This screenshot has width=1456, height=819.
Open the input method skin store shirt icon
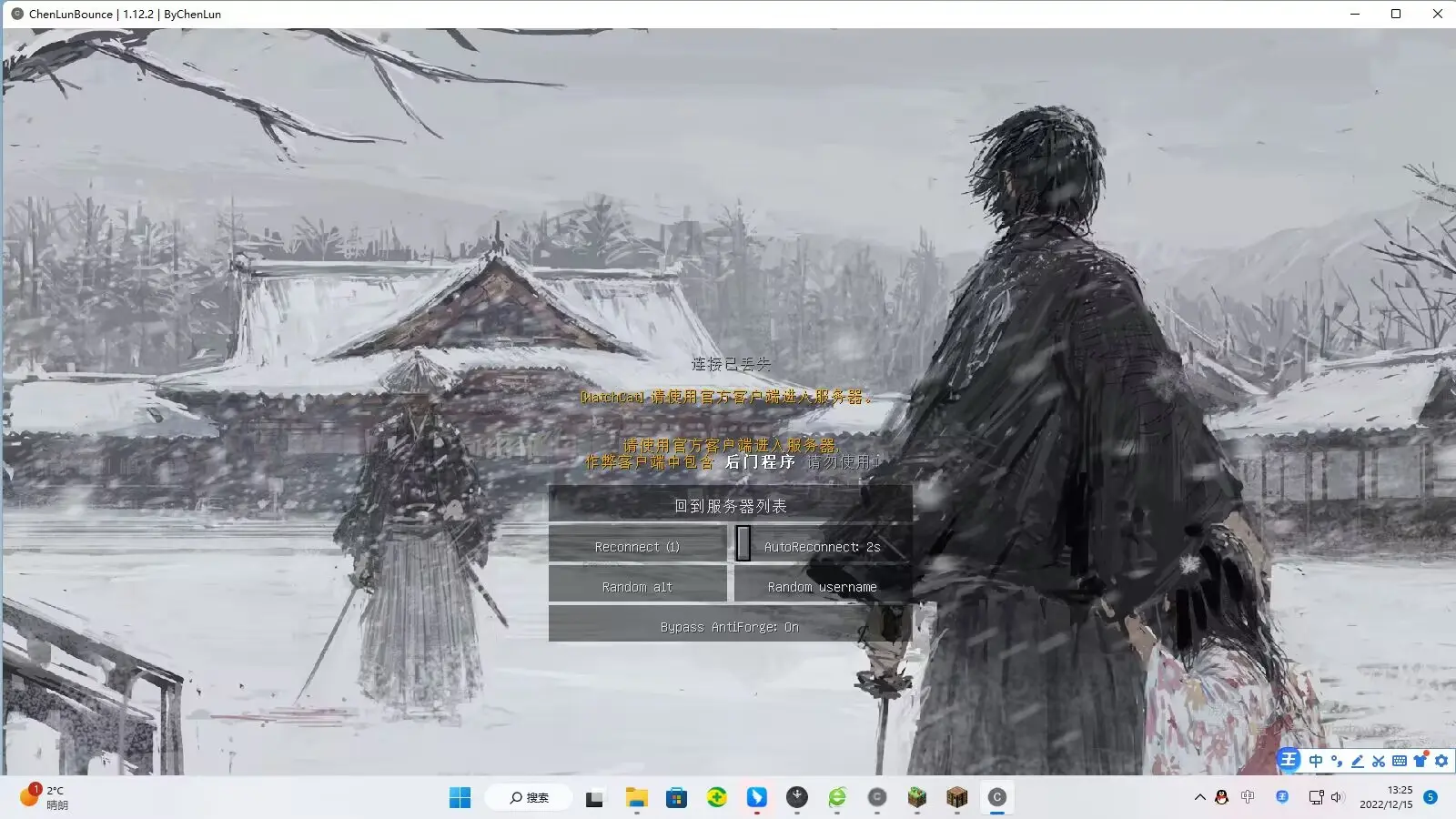1421,761
